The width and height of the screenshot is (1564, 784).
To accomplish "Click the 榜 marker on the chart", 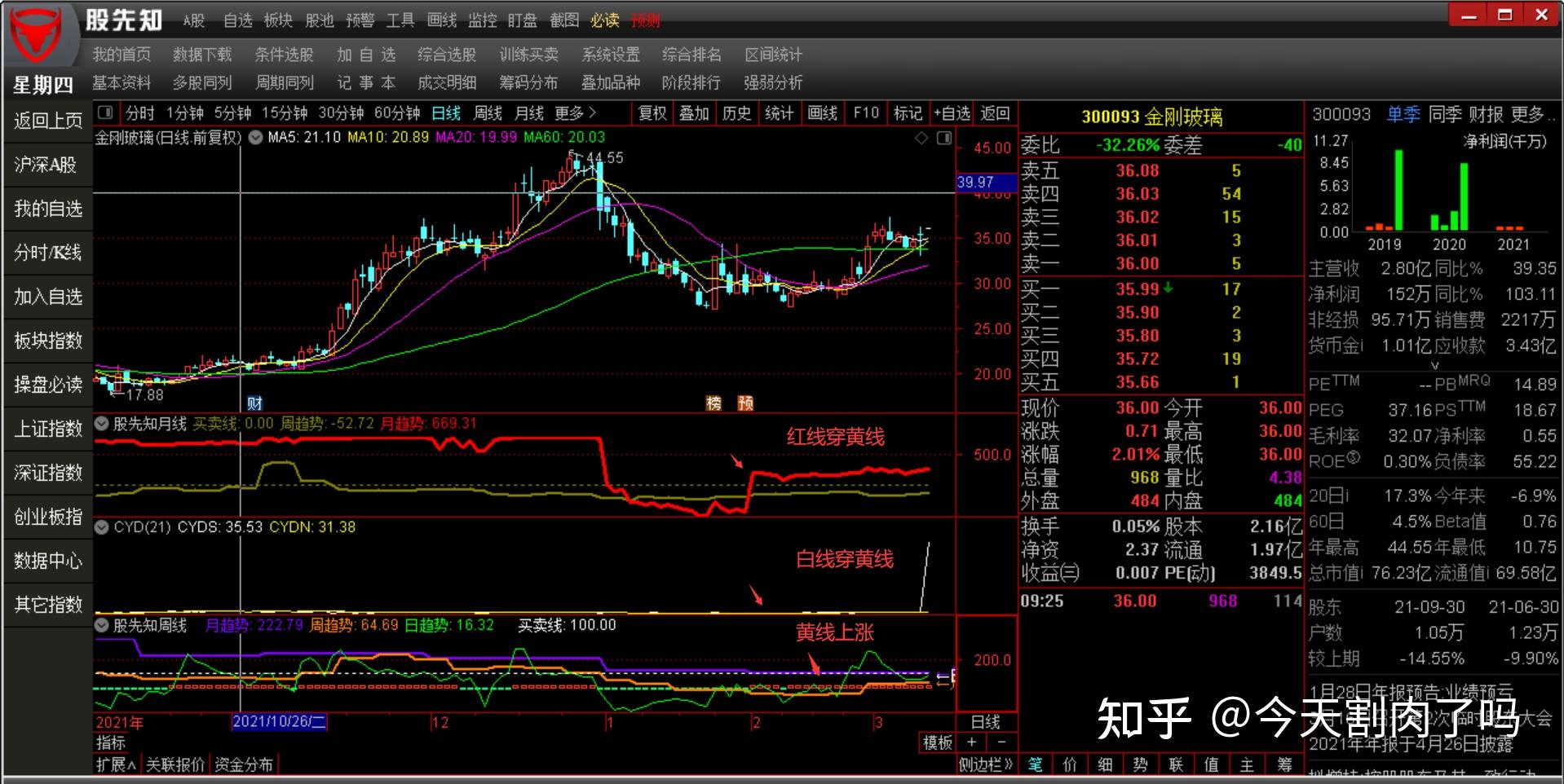I will pos(714,403).
